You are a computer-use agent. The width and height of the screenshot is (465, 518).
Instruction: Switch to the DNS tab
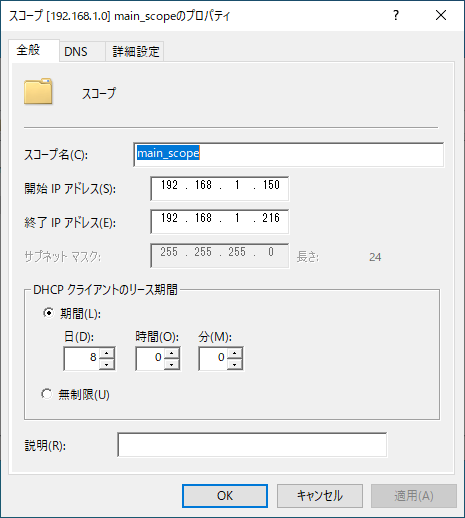(x=76, y=52)
